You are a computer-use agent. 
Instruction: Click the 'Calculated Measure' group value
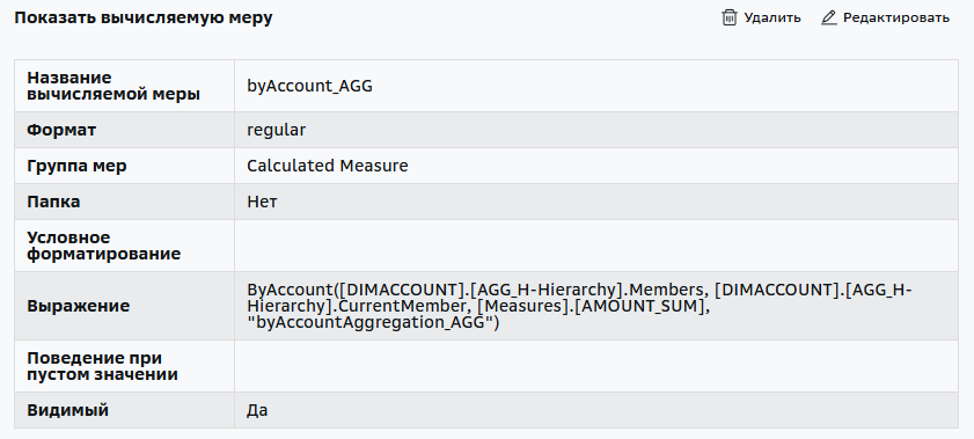point(327,166)
